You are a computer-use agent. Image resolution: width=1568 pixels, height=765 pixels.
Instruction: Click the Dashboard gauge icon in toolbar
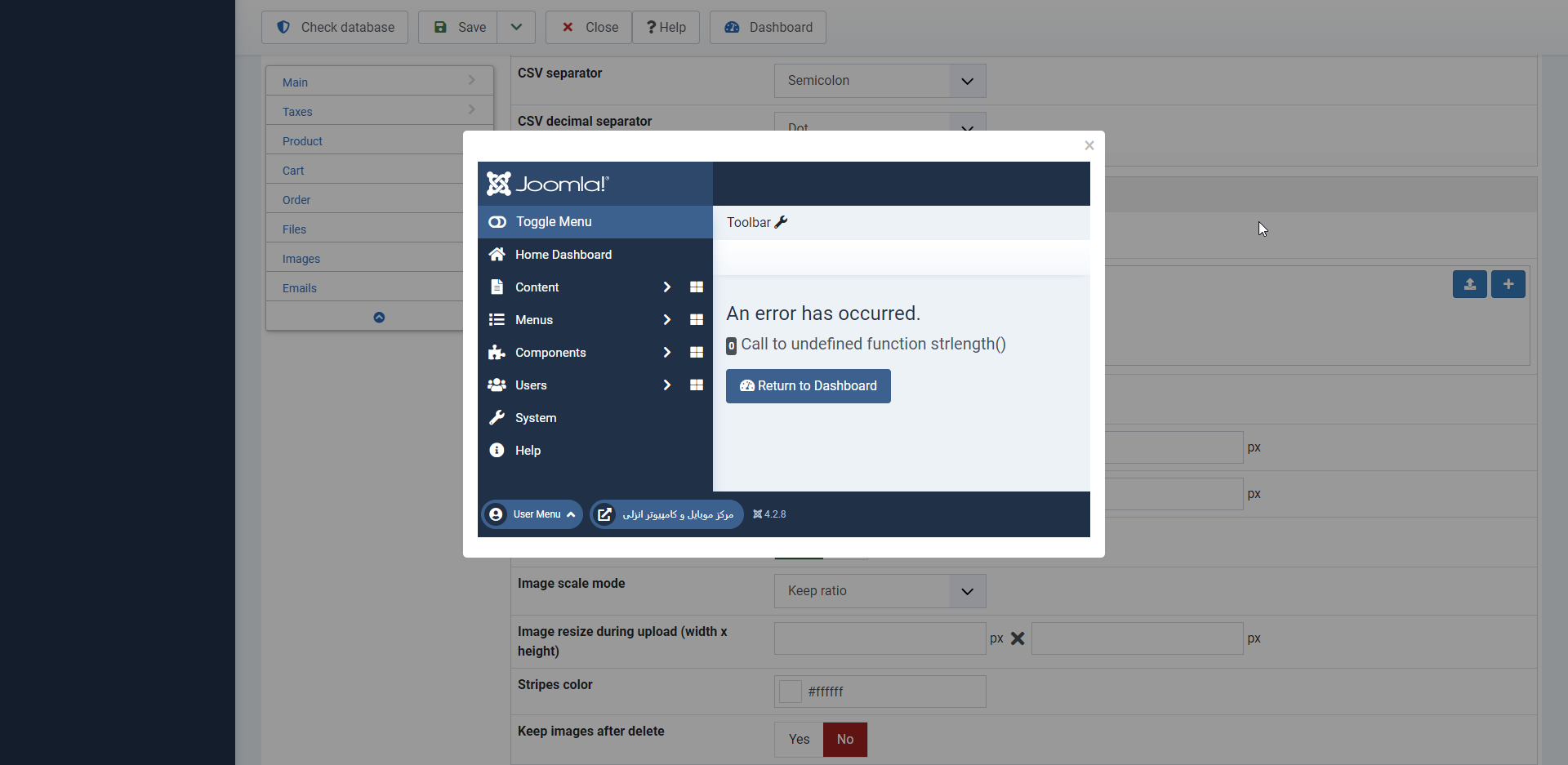click(x=732, y=27)
